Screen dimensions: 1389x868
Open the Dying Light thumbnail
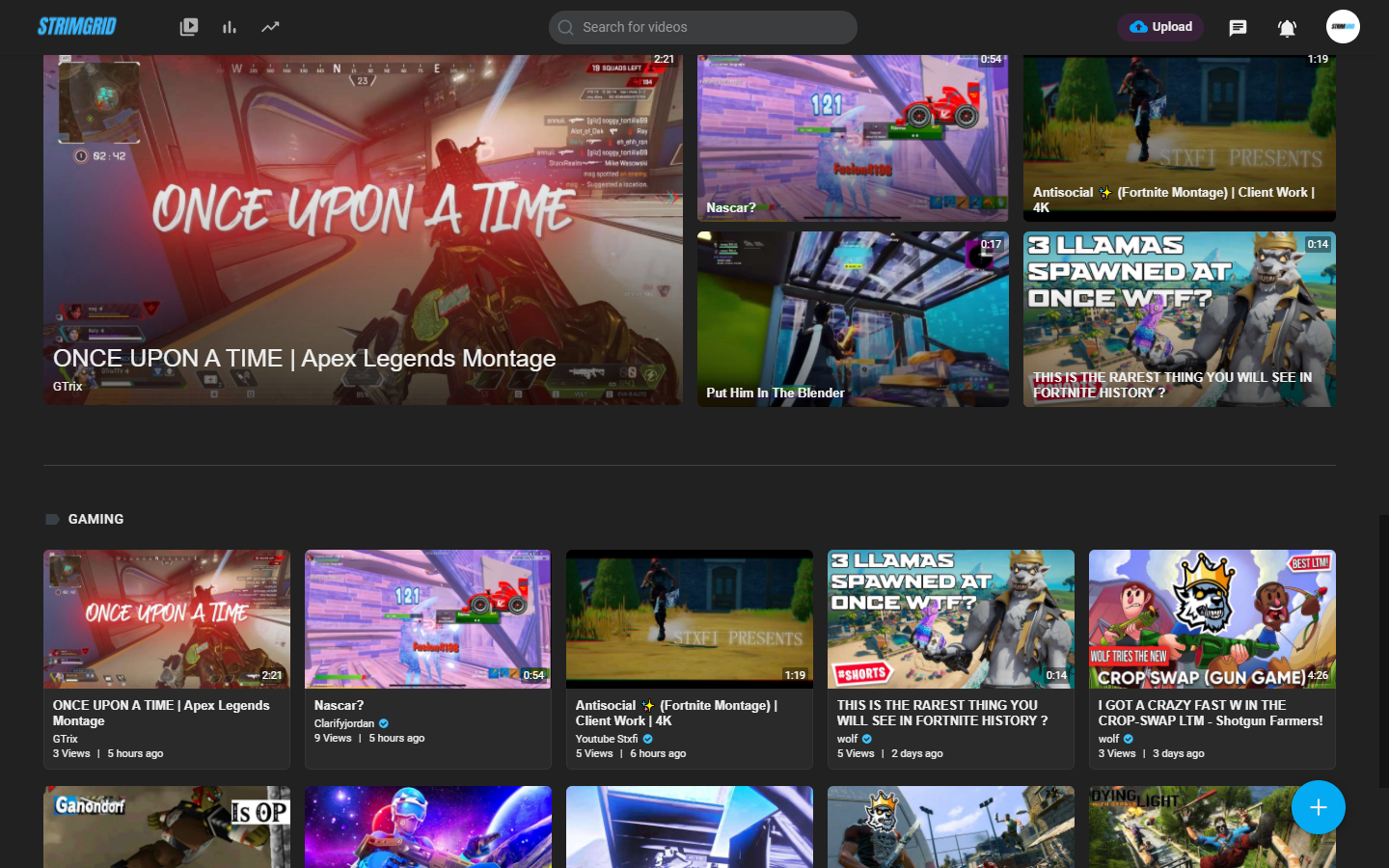pyautogui.click(x=1212, y=827)
